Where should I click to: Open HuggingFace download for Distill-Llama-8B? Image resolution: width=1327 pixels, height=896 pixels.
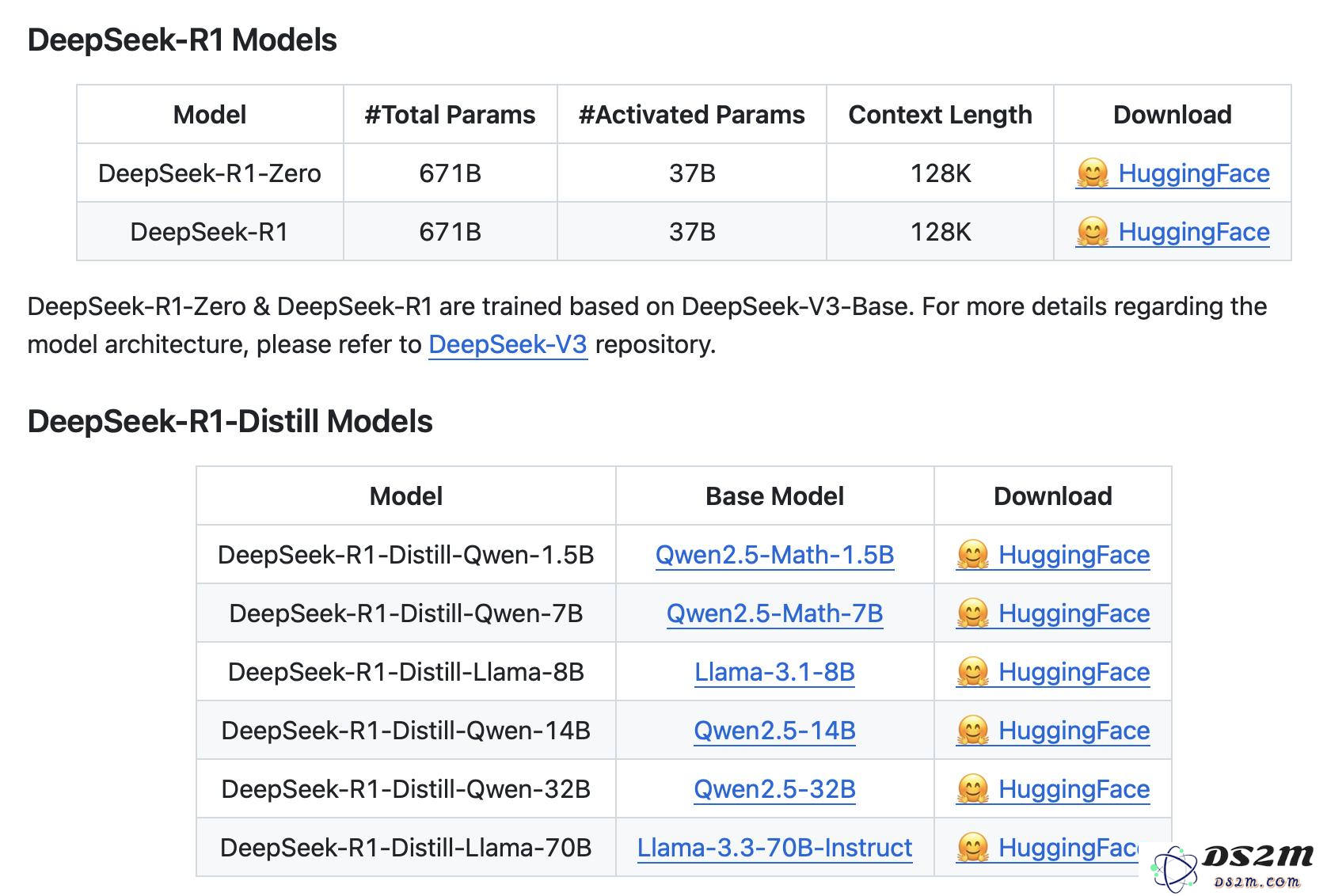(1053, 672)
